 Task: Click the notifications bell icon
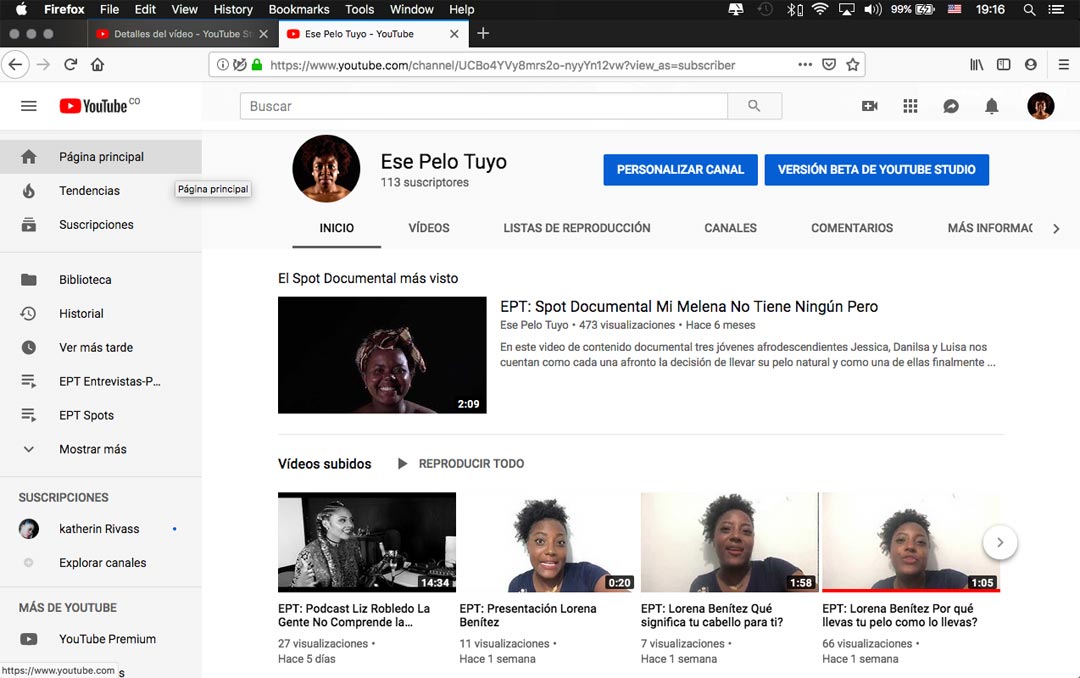pyautogui.click(x=991, y=106)
